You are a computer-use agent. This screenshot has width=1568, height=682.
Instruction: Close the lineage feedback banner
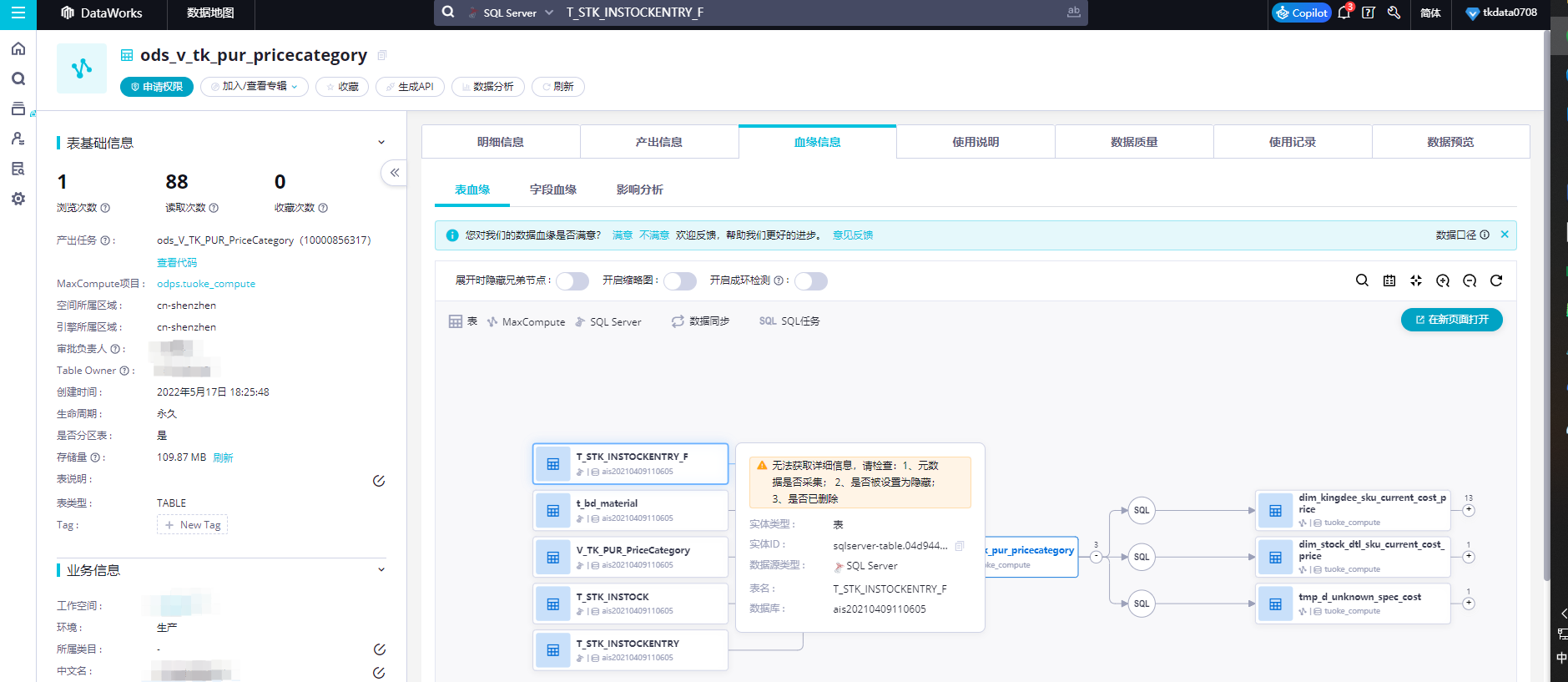click(x=1505, y=235)
